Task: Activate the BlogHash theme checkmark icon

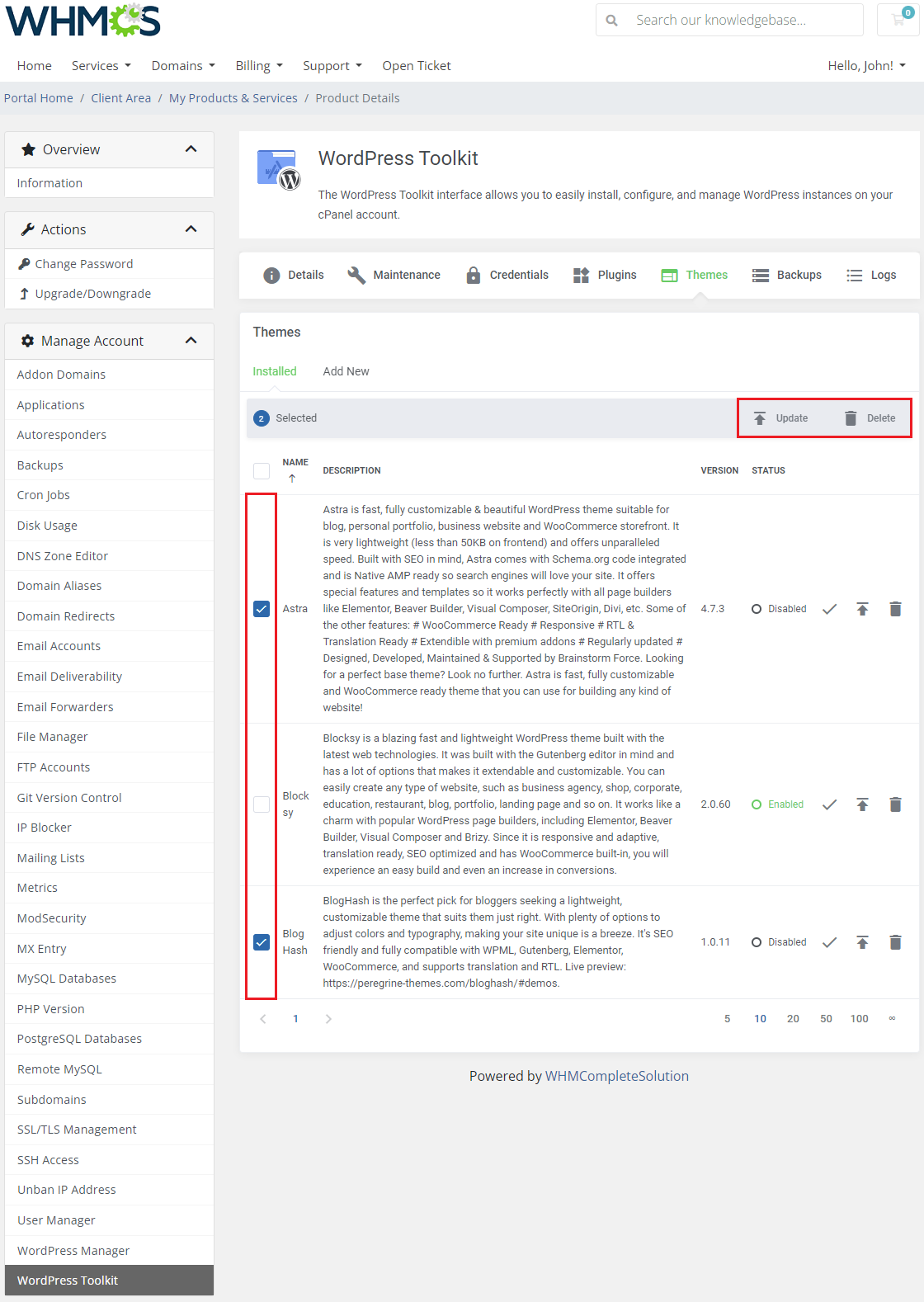Action: pos(830,942)
